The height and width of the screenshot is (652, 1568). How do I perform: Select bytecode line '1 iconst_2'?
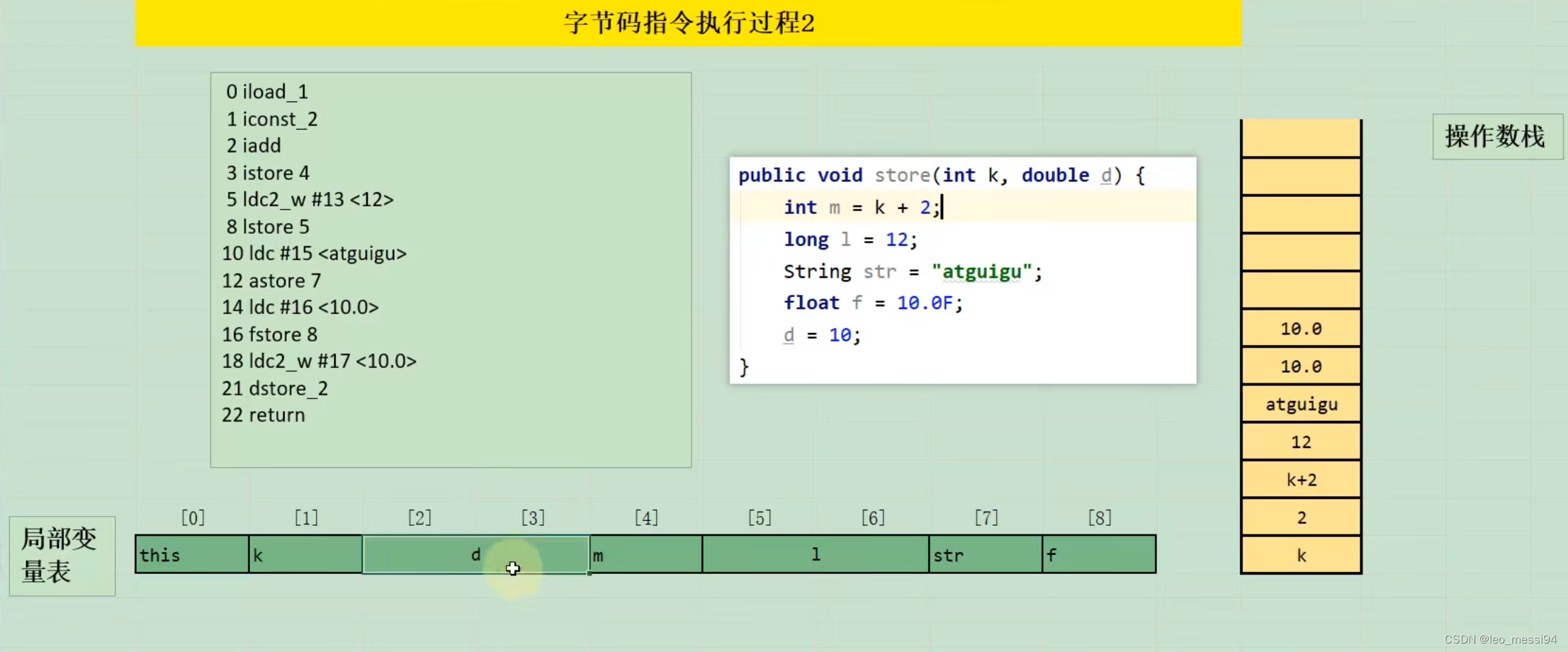pyautogui.click(x=271, y=119)
